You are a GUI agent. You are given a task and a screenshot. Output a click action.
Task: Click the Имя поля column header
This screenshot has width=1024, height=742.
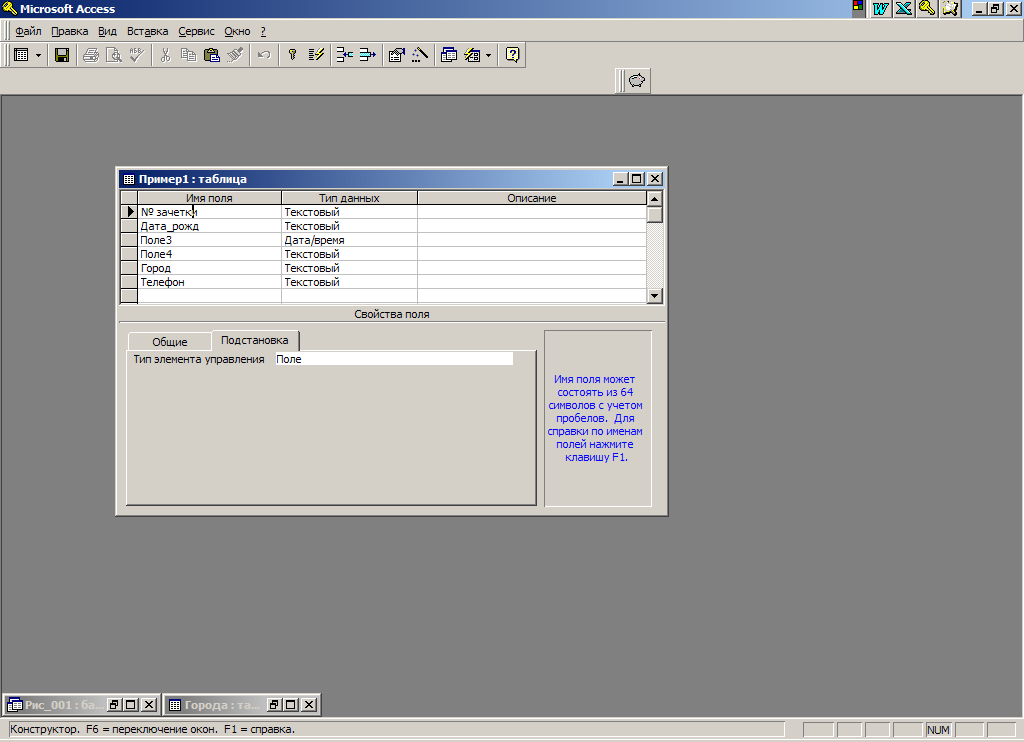pos(209,198)
